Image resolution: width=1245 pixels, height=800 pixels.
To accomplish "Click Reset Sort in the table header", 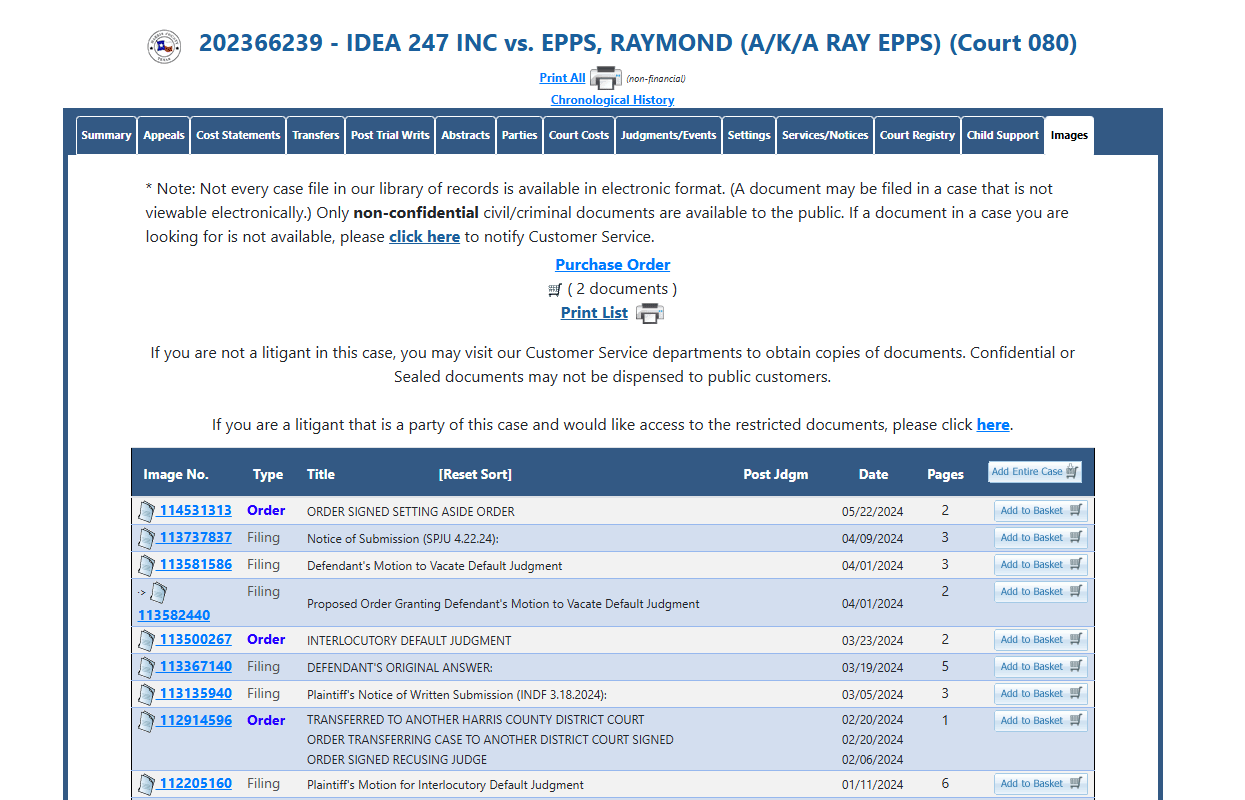I will (x=475, y=475).
